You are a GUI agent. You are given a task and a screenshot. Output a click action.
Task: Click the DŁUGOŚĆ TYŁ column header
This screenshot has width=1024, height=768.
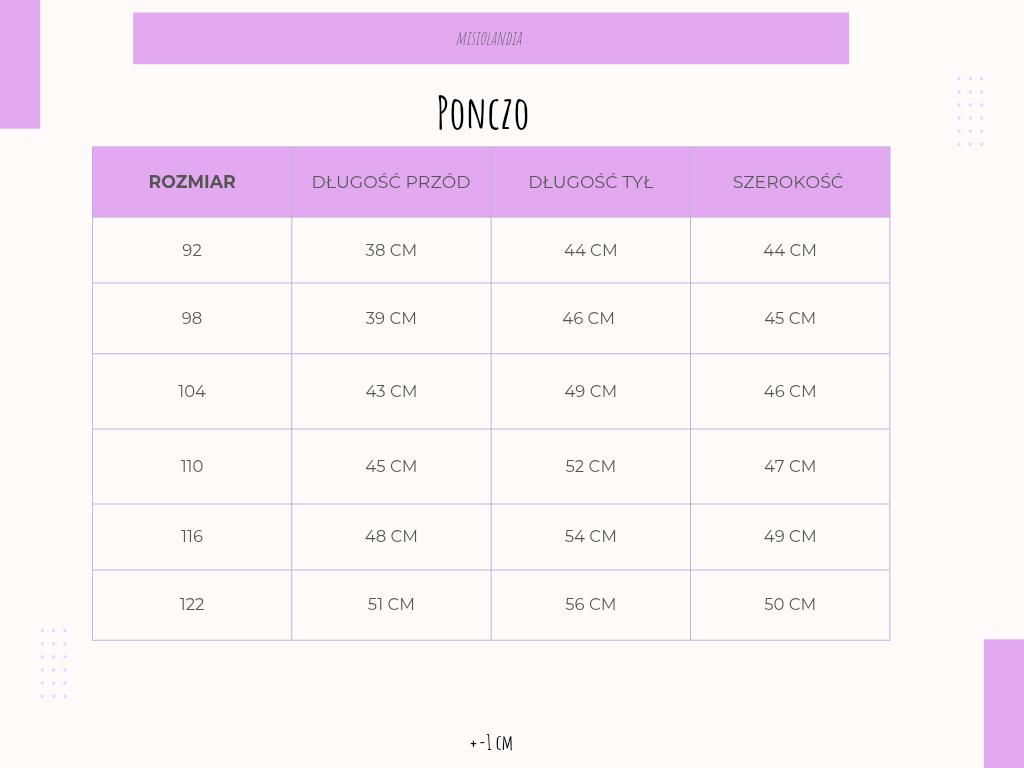590,182
